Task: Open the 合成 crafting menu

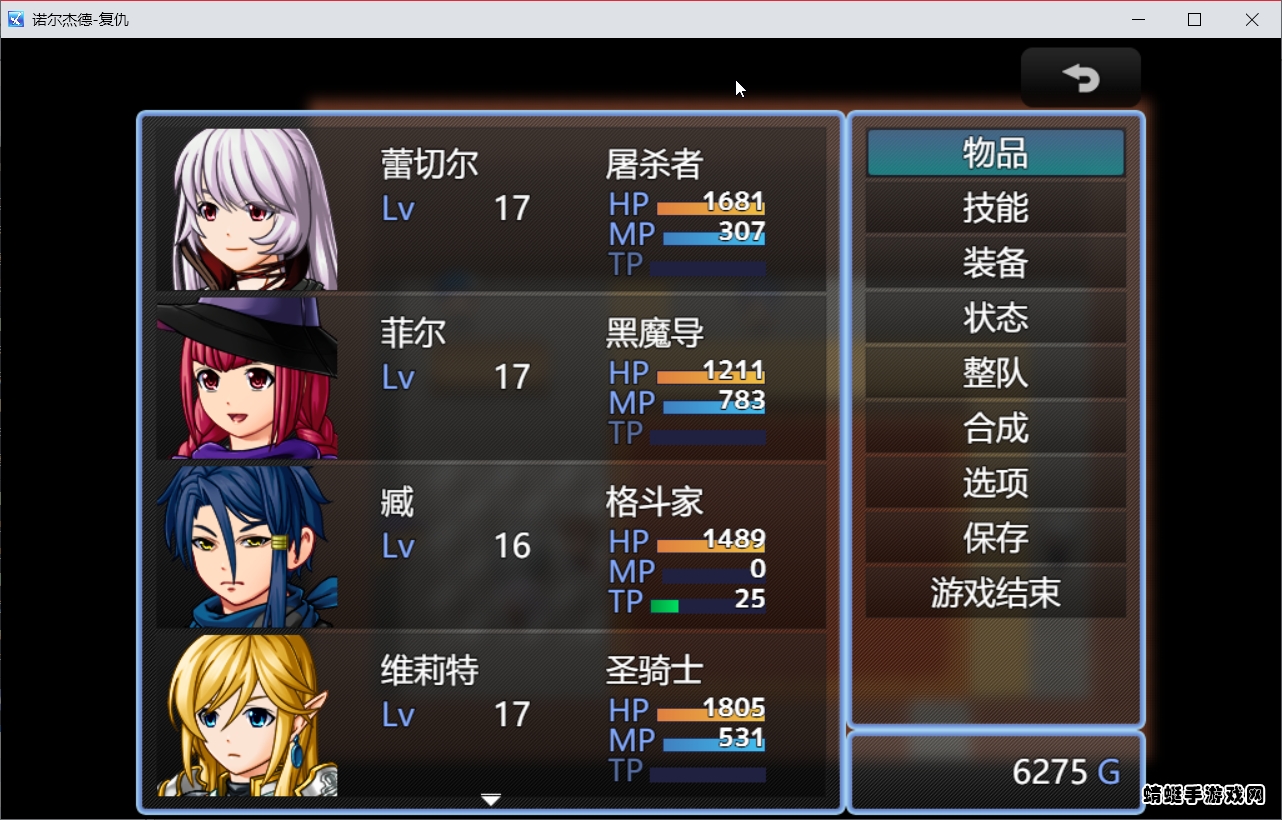Action: tap(995, 428)
